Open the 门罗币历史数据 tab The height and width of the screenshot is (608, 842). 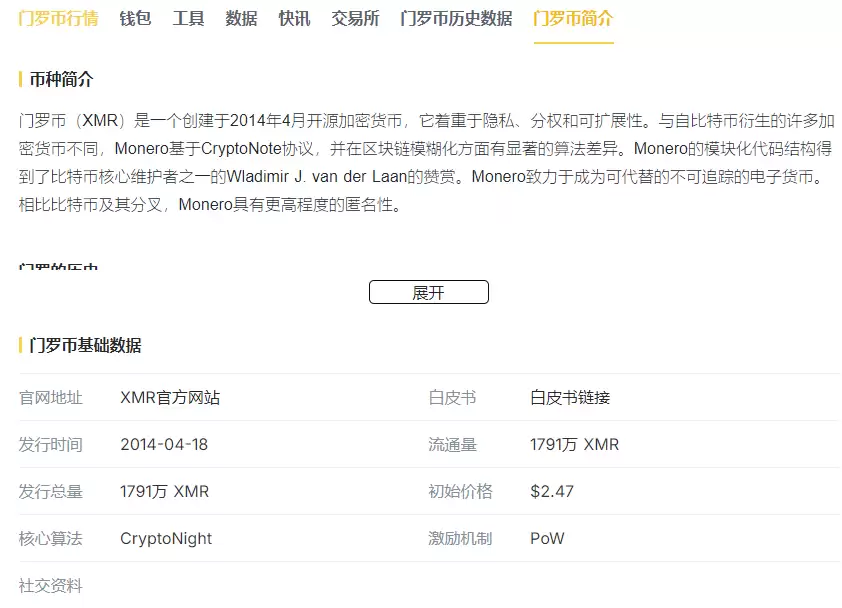pyautogui.click(x=456, y=19)
